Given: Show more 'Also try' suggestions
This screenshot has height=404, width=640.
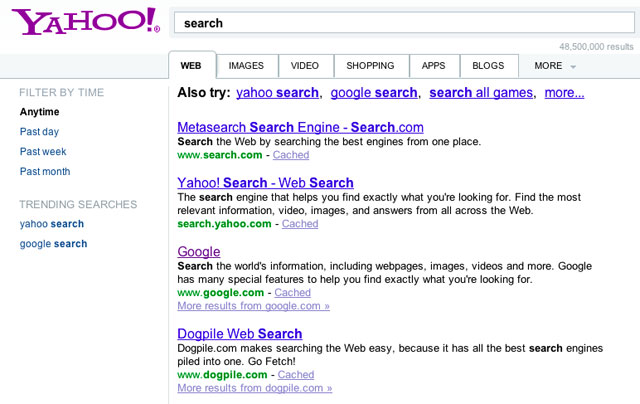Looking at the screenshot, I should (564, 93).
